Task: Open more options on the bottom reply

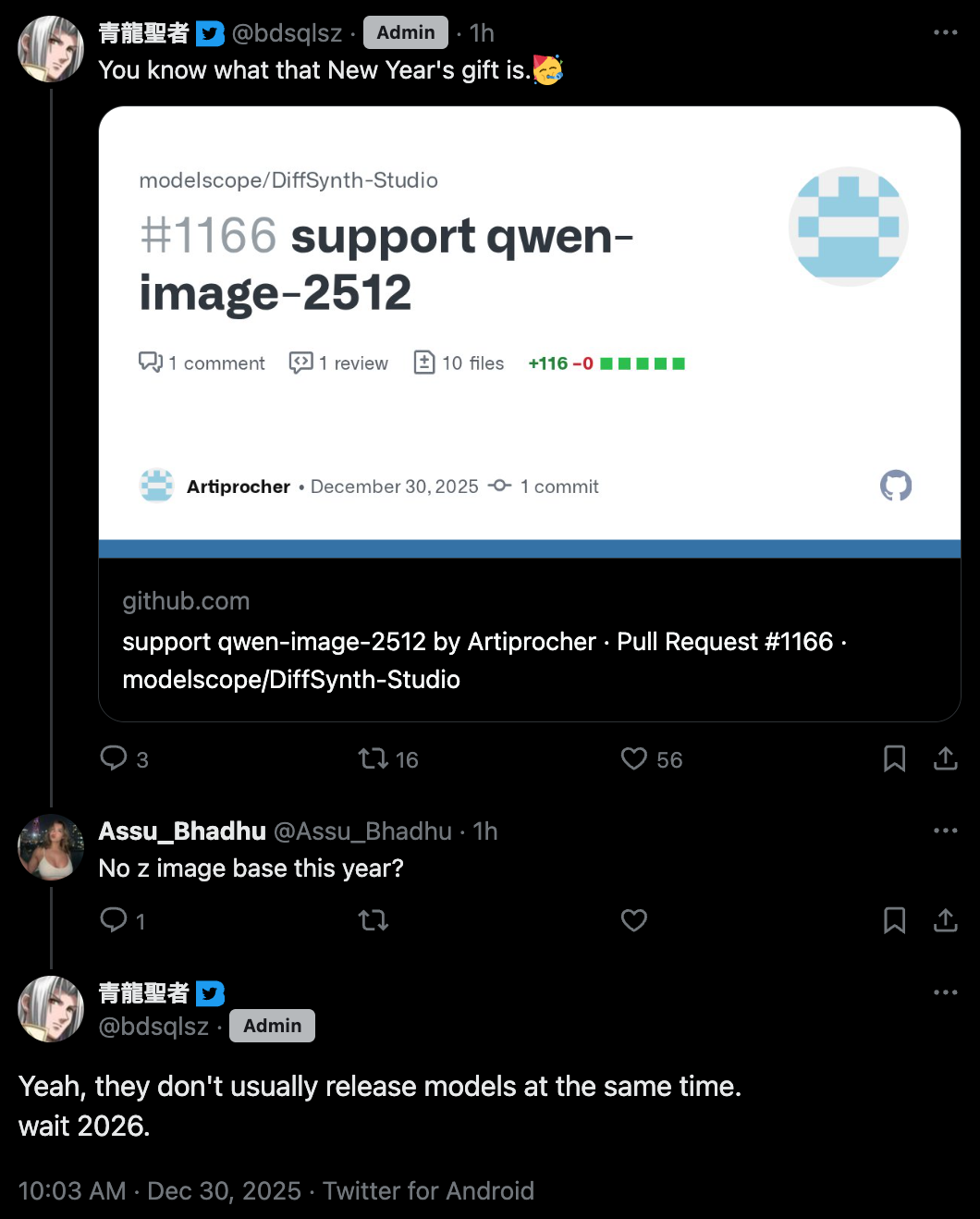Action: pos(945,992)
